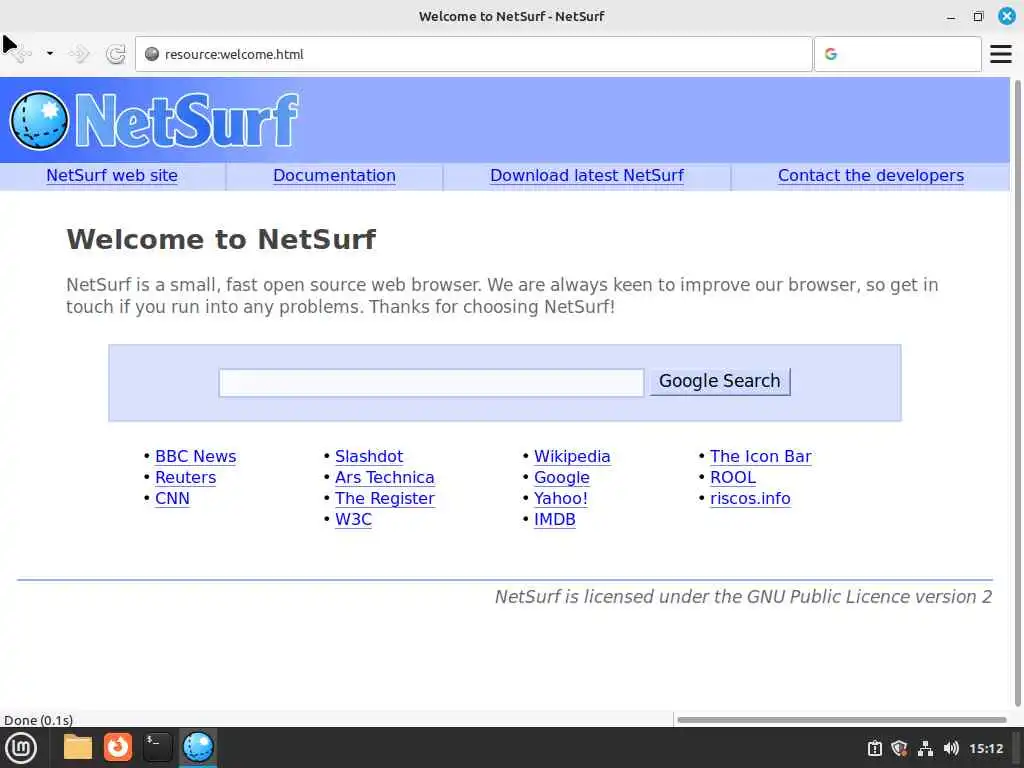
Task: Open the ROOL link
Action: [733, 477]
